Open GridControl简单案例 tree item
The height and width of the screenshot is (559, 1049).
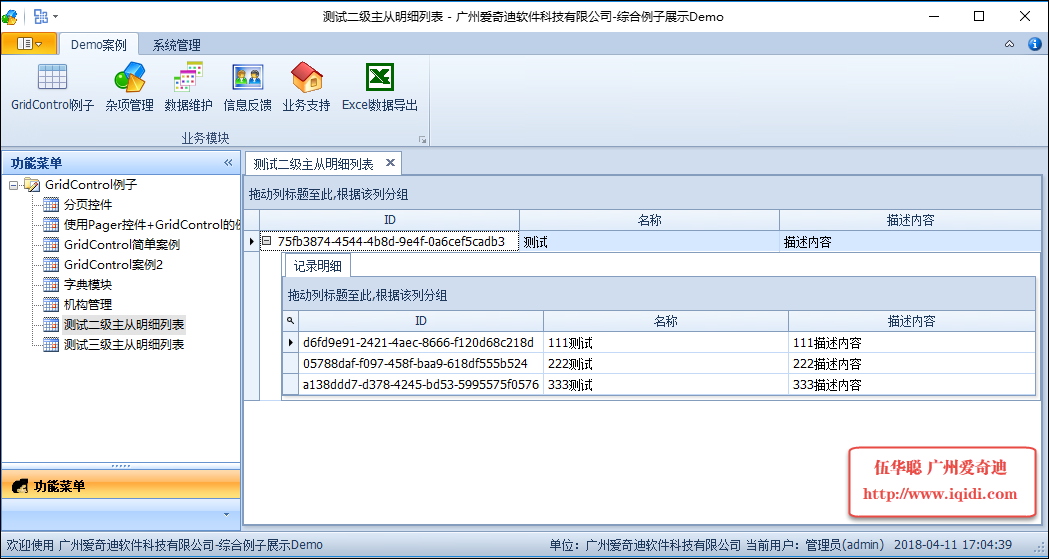click(x=122, y=245)
